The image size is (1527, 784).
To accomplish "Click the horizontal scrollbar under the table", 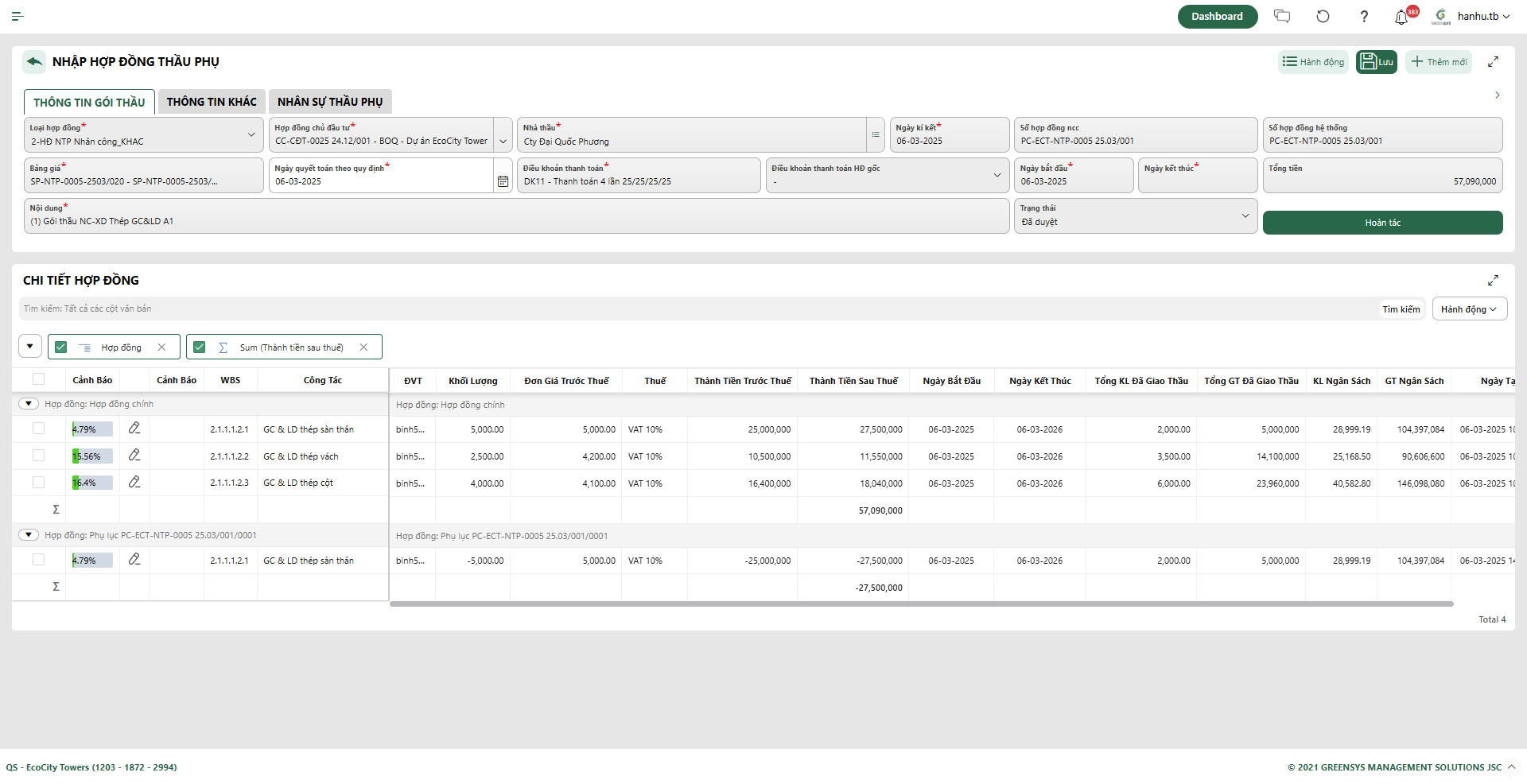I will tap(921, 604).
